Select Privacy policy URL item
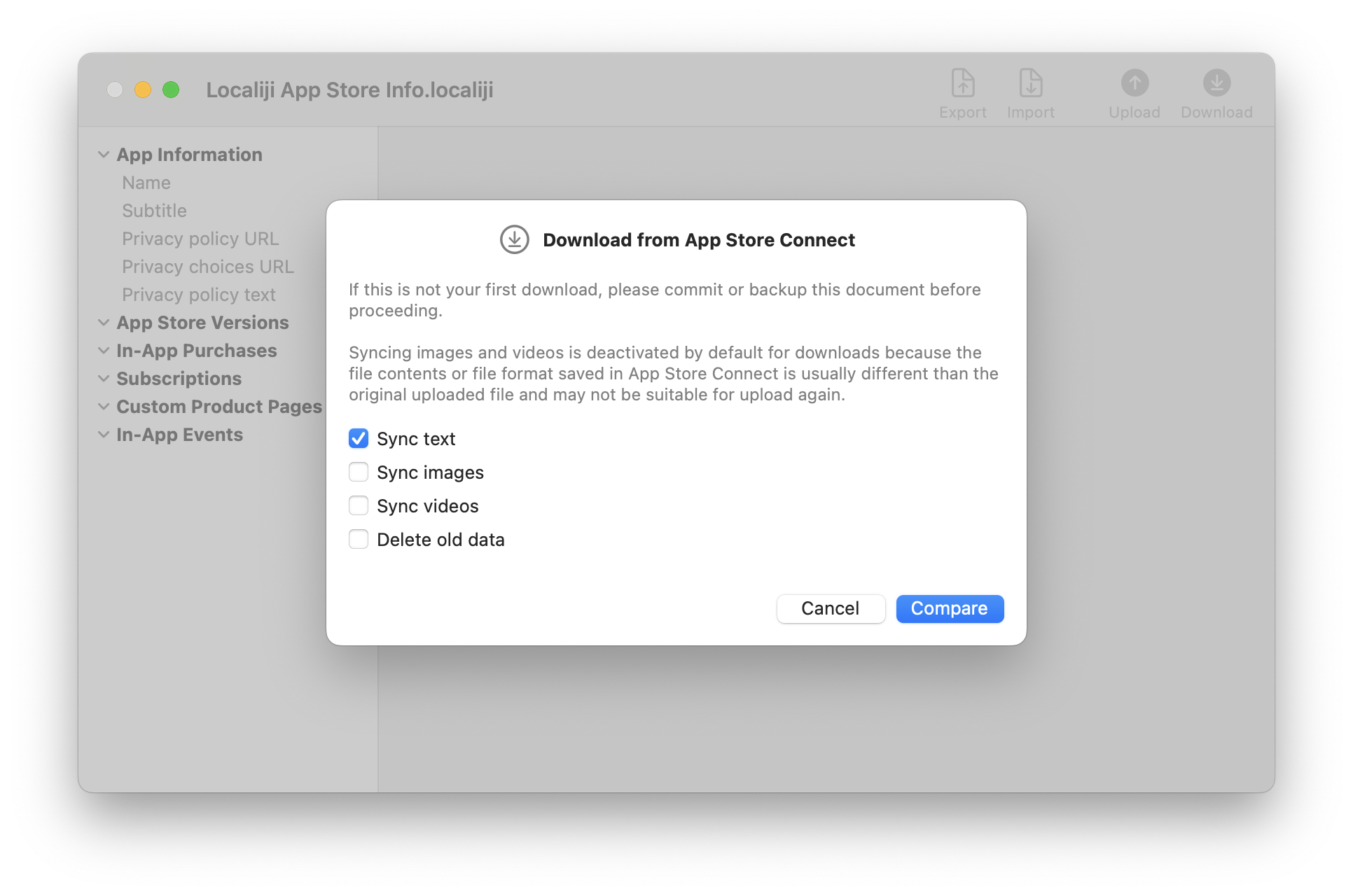 [x=200, y=239]
